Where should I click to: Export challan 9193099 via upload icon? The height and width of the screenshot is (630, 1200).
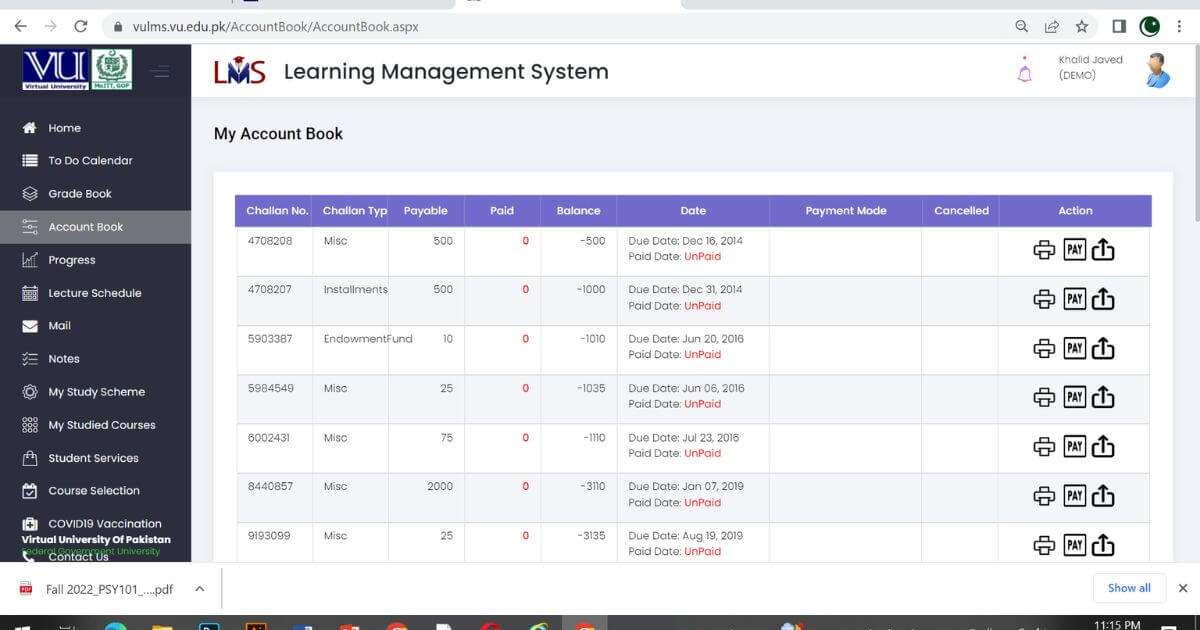point(1103,545)
